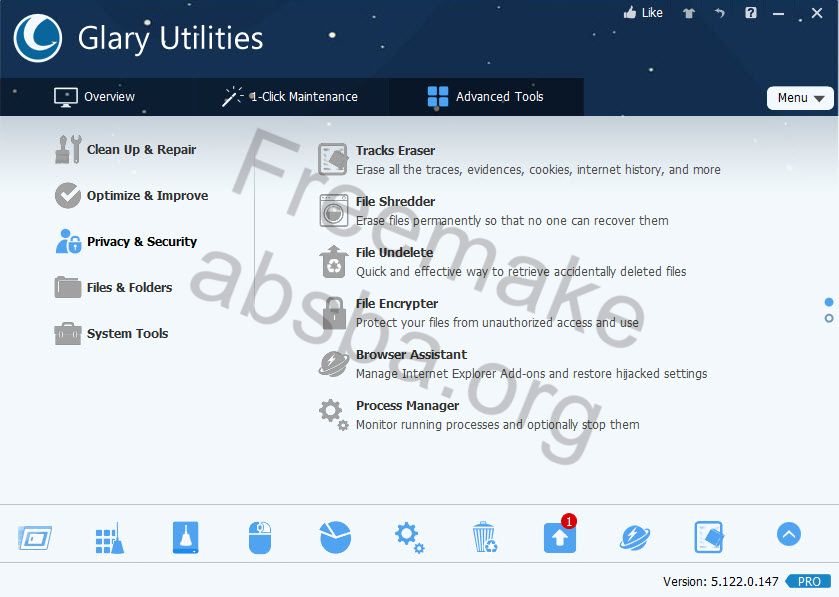Open Disk Cleaner screen icon in bottom toolbar
This screenshot has height=597, width=839.
point(35,538)
